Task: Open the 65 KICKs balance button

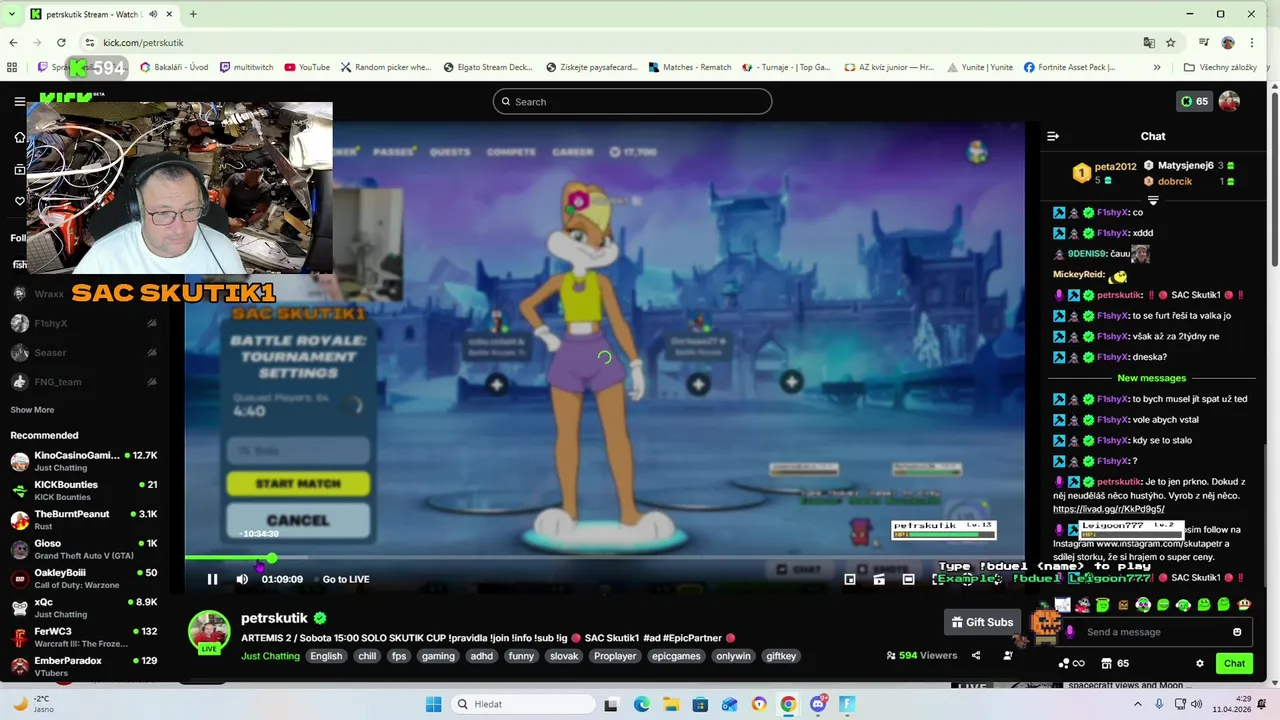Action: [x=1194, y=101]
